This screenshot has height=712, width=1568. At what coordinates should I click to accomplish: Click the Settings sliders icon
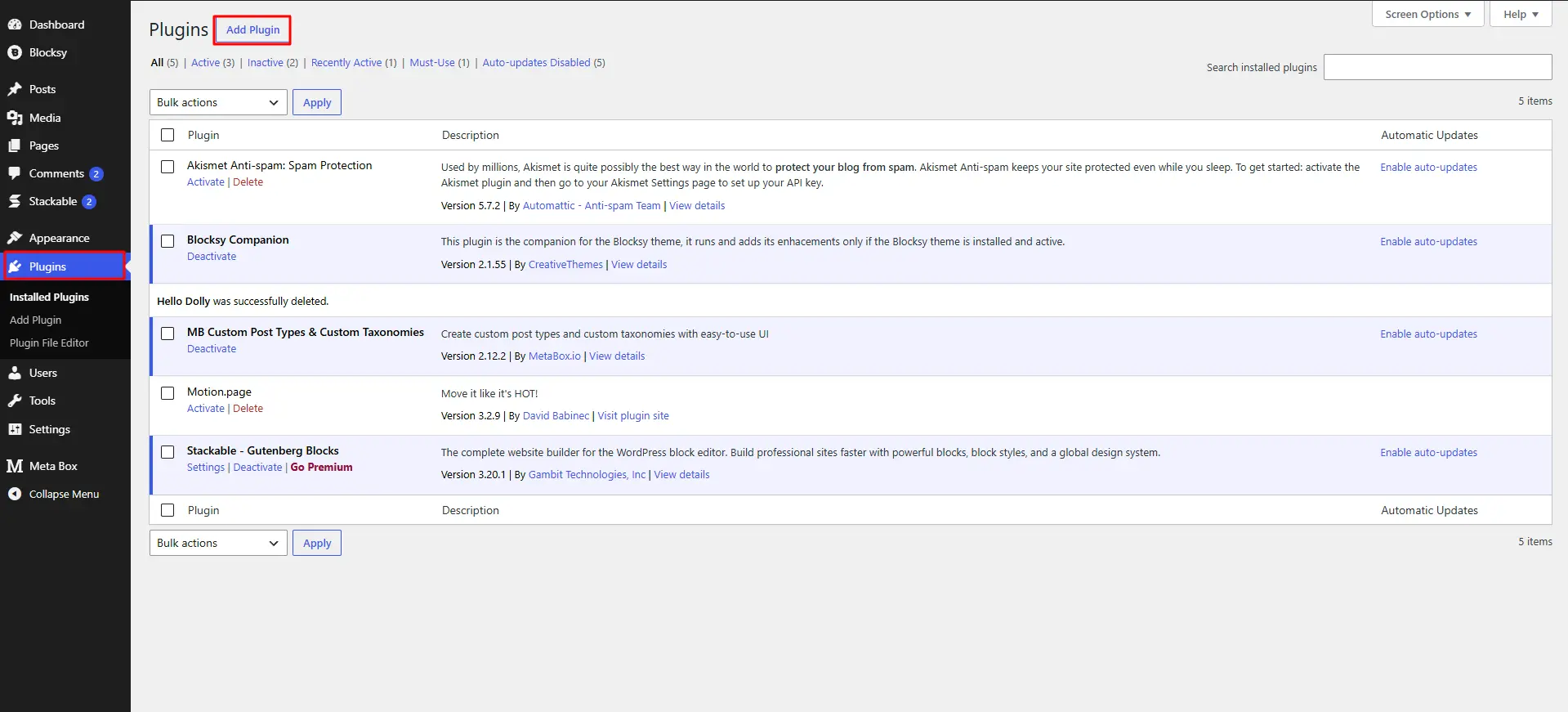pos(15,429)
